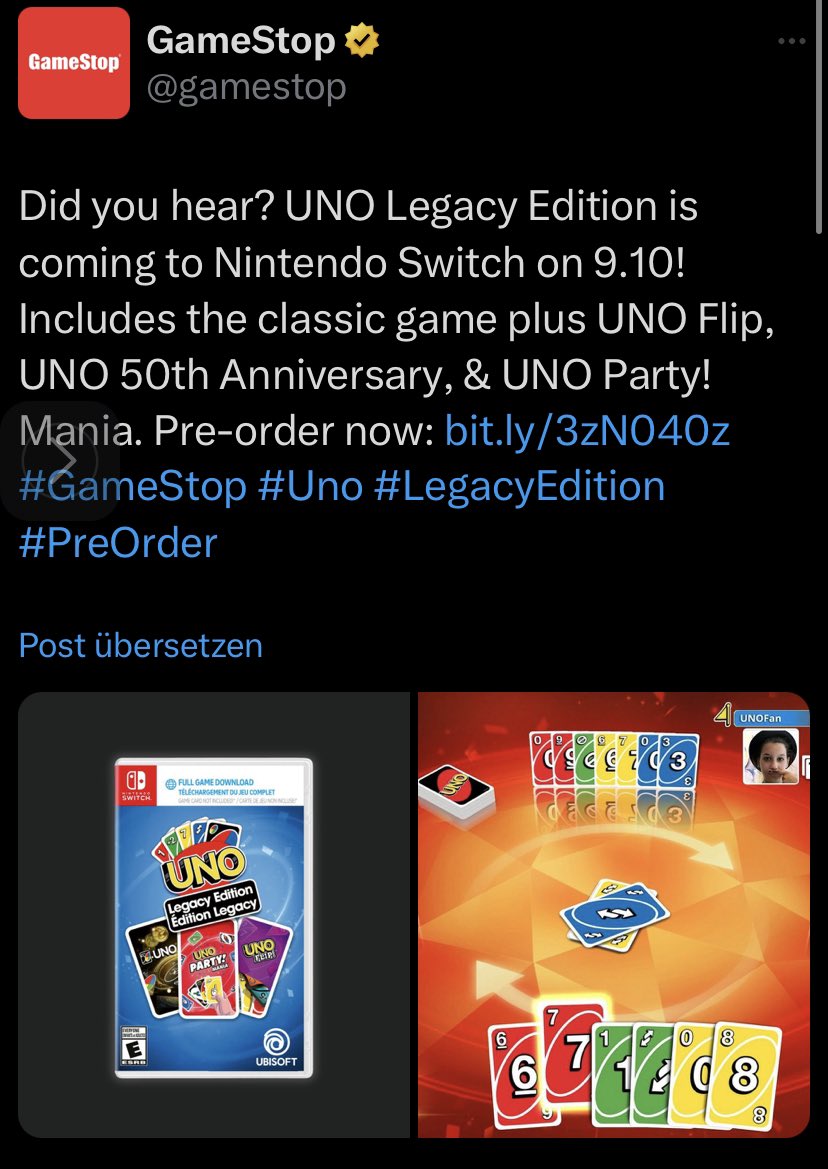Click the GameStop display name
The height and width of the screenshot is (1169, 828).
point(241,40)
